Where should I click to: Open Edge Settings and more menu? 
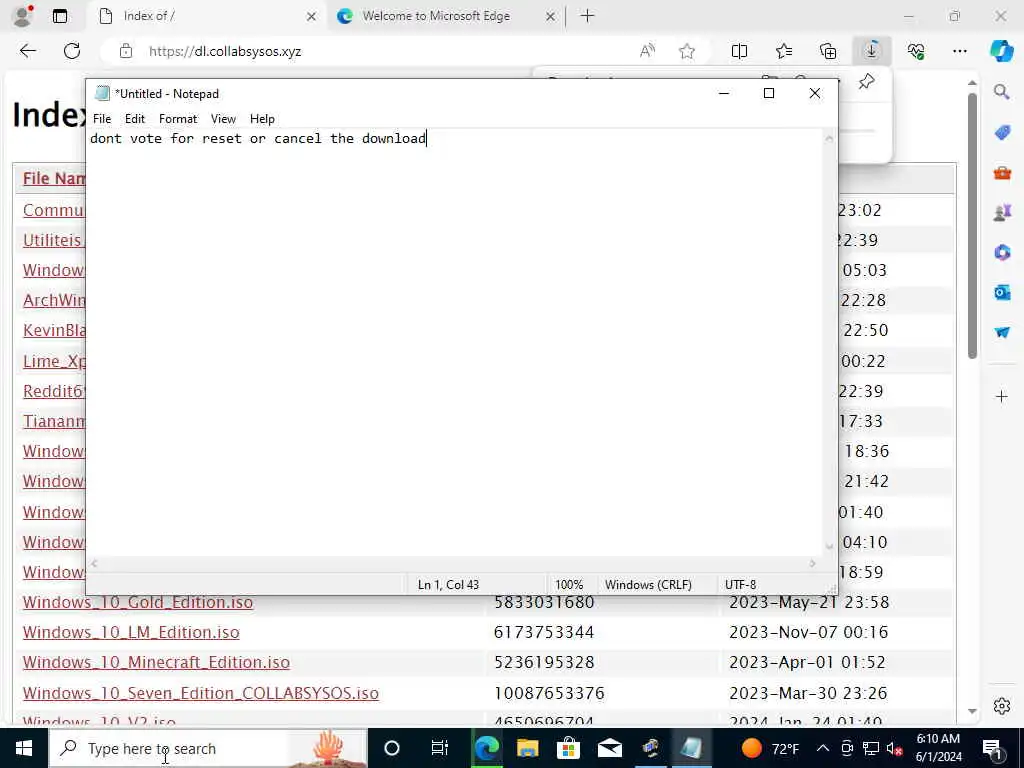click(x=959, y=51)
